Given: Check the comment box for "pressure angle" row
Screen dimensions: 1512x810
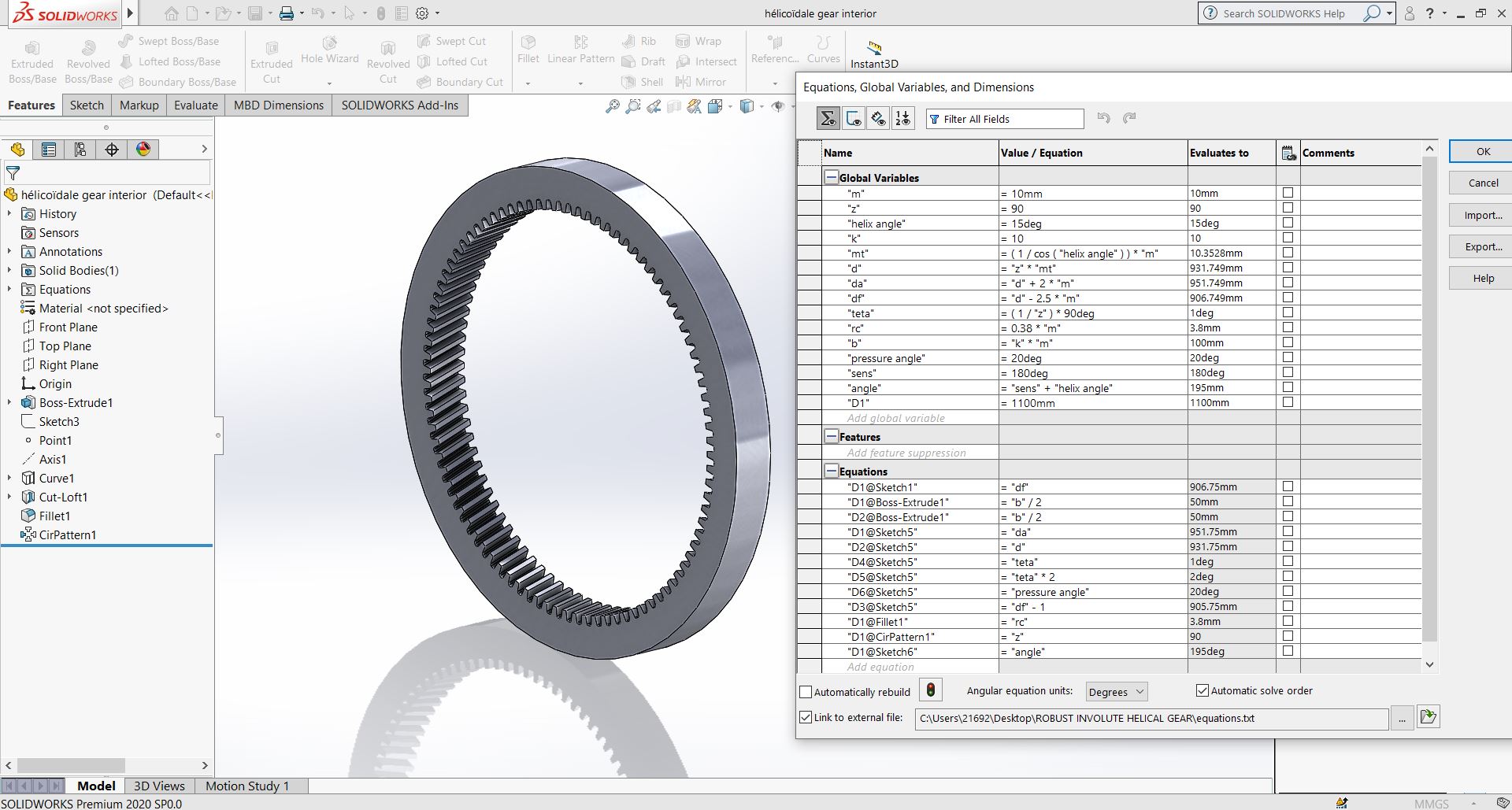Looking at the screenshot, I should pos(1288,357).
